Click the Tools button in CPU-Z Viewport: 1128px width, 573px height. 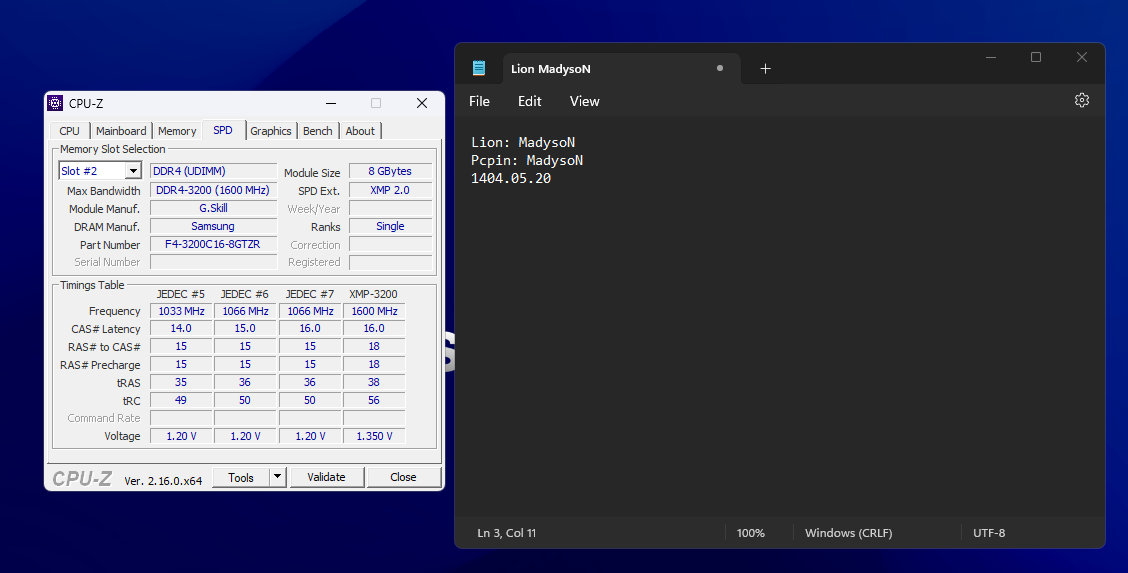(241, 477)
